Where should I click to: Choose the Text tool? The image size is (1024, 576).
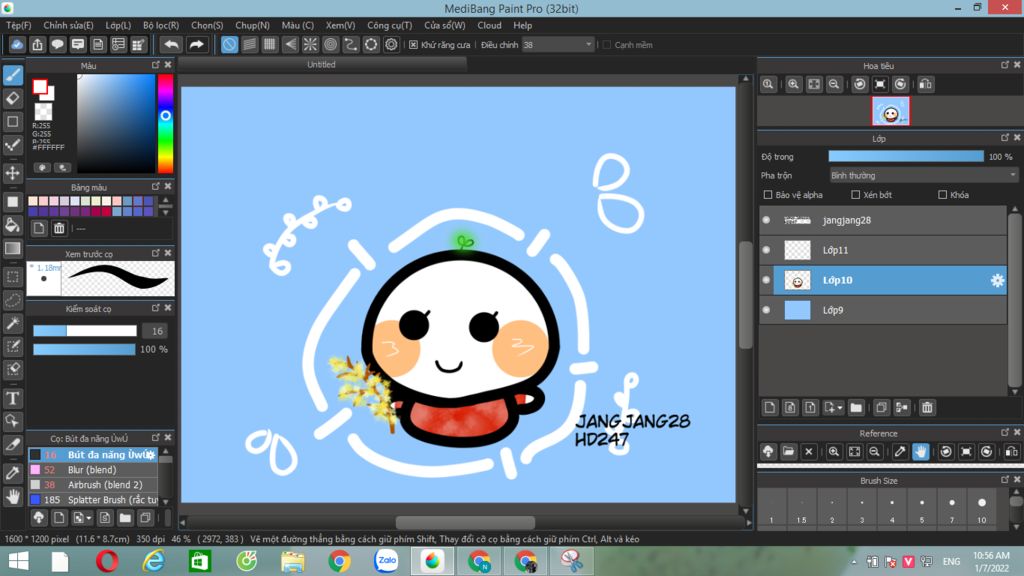pyautogui.click(x=13, y=398)
